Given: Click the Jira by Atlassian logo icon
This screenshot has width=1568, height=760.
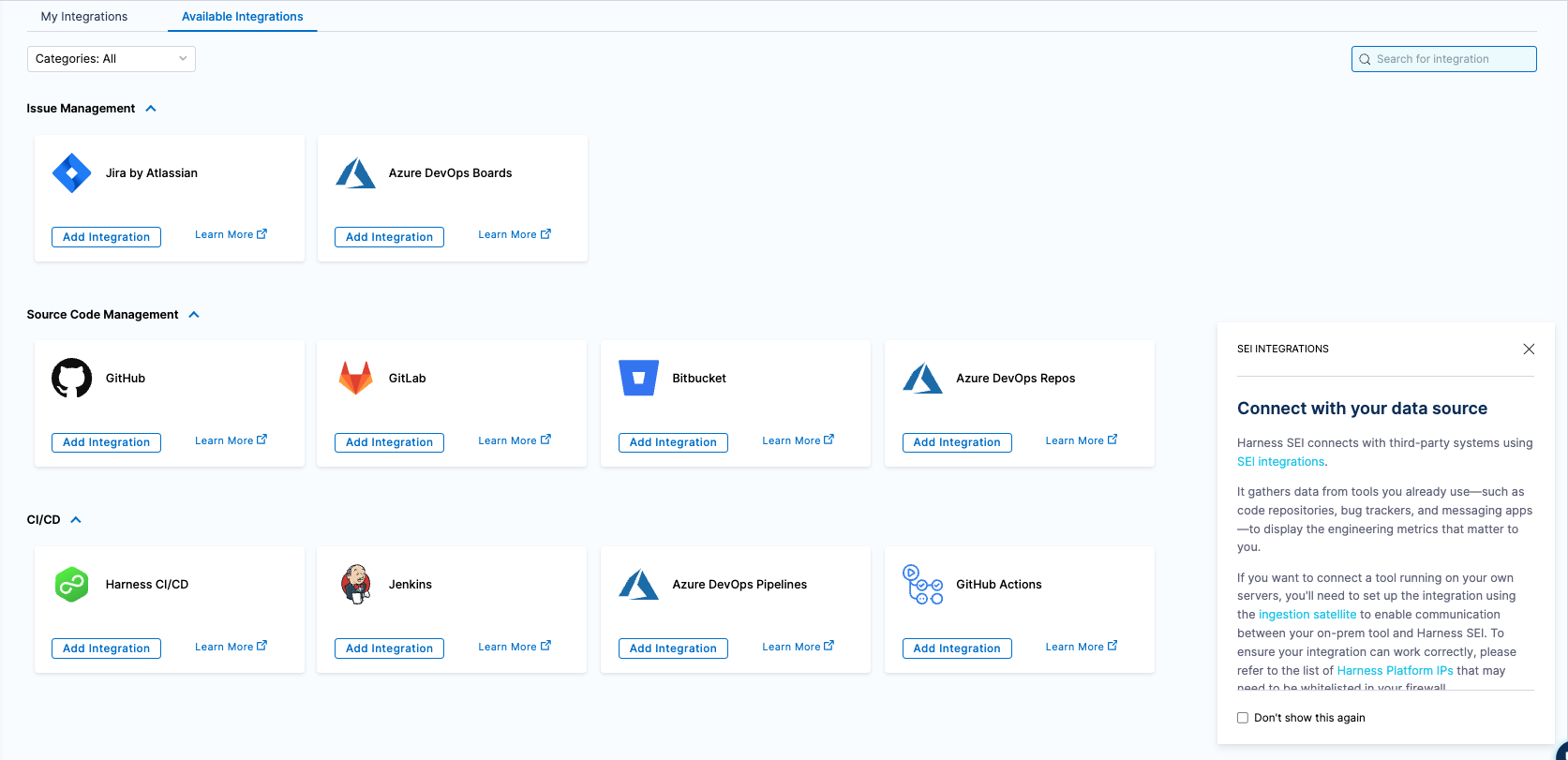Looking at the screenshot, I should (71, 173).
